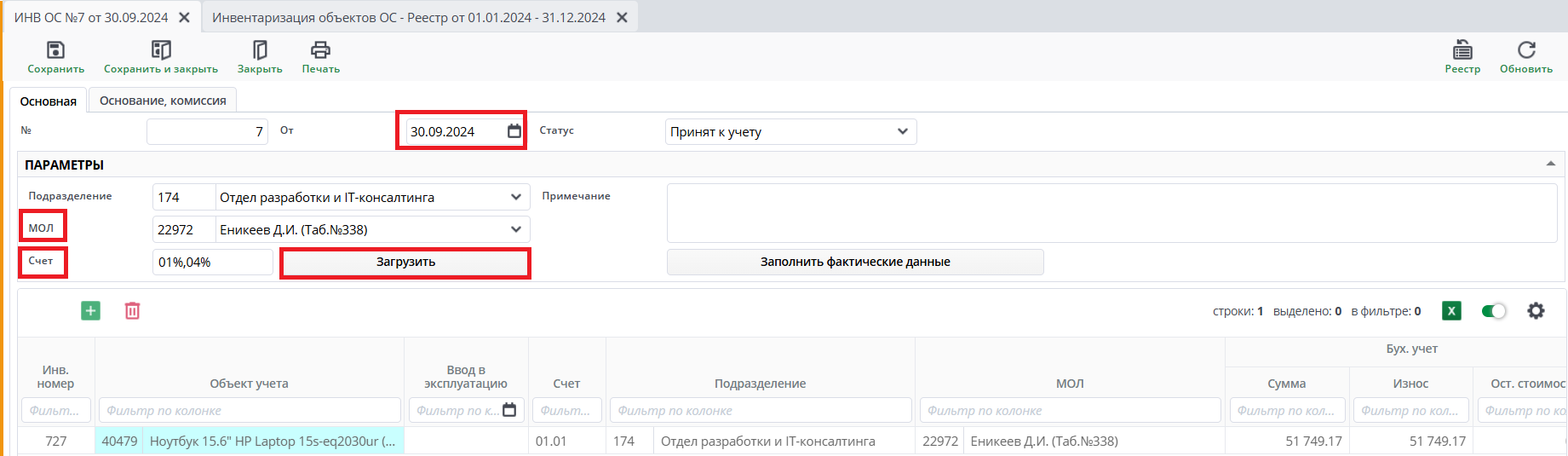Image resolution: width=1568 pixels, height=456 pixels.
Task: Click the Загрузить button
Action: click(x=405, y=263)
